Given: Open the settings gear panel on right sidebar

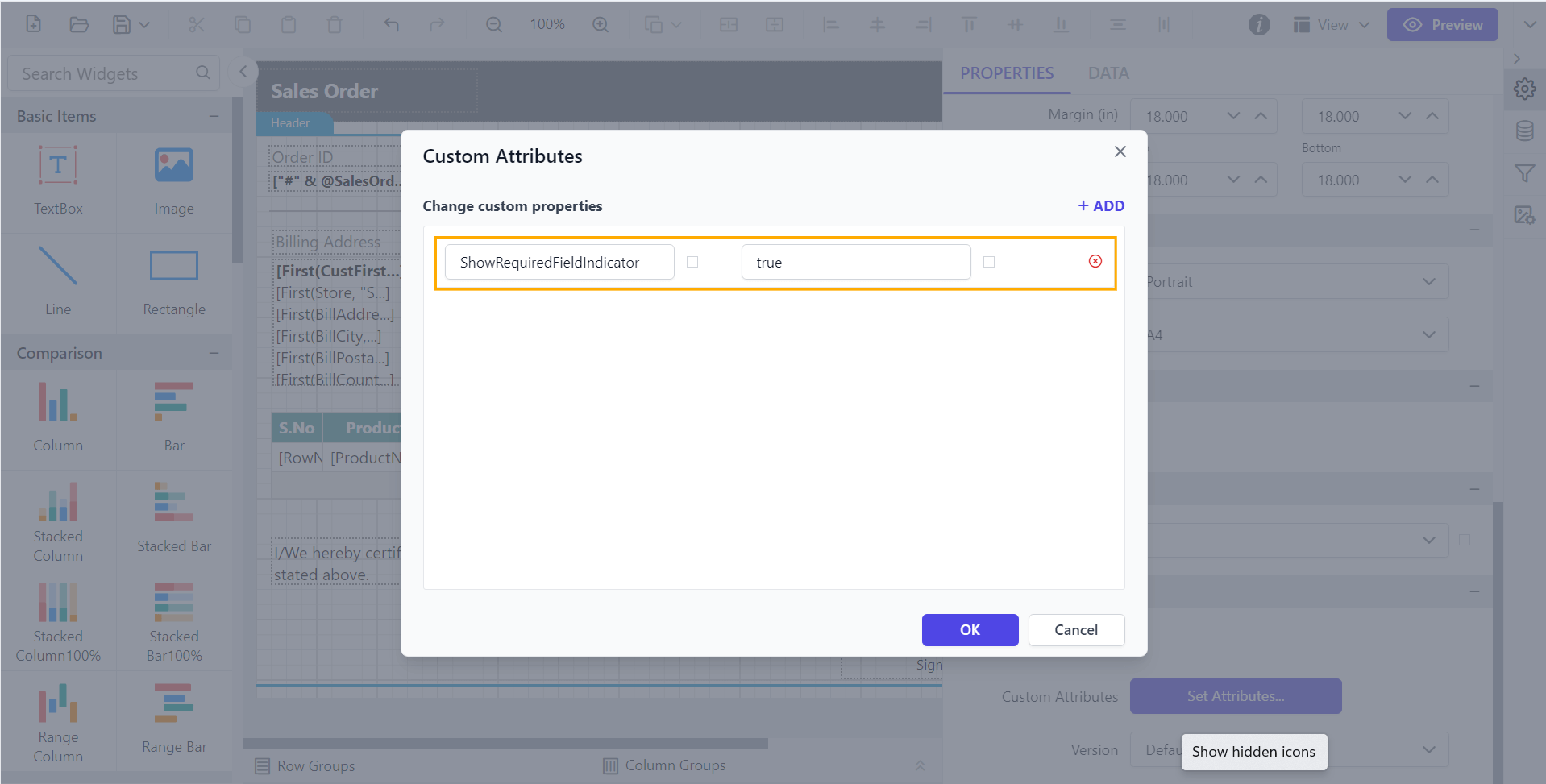Looking at the screenshot, I should pos(1525,89).
